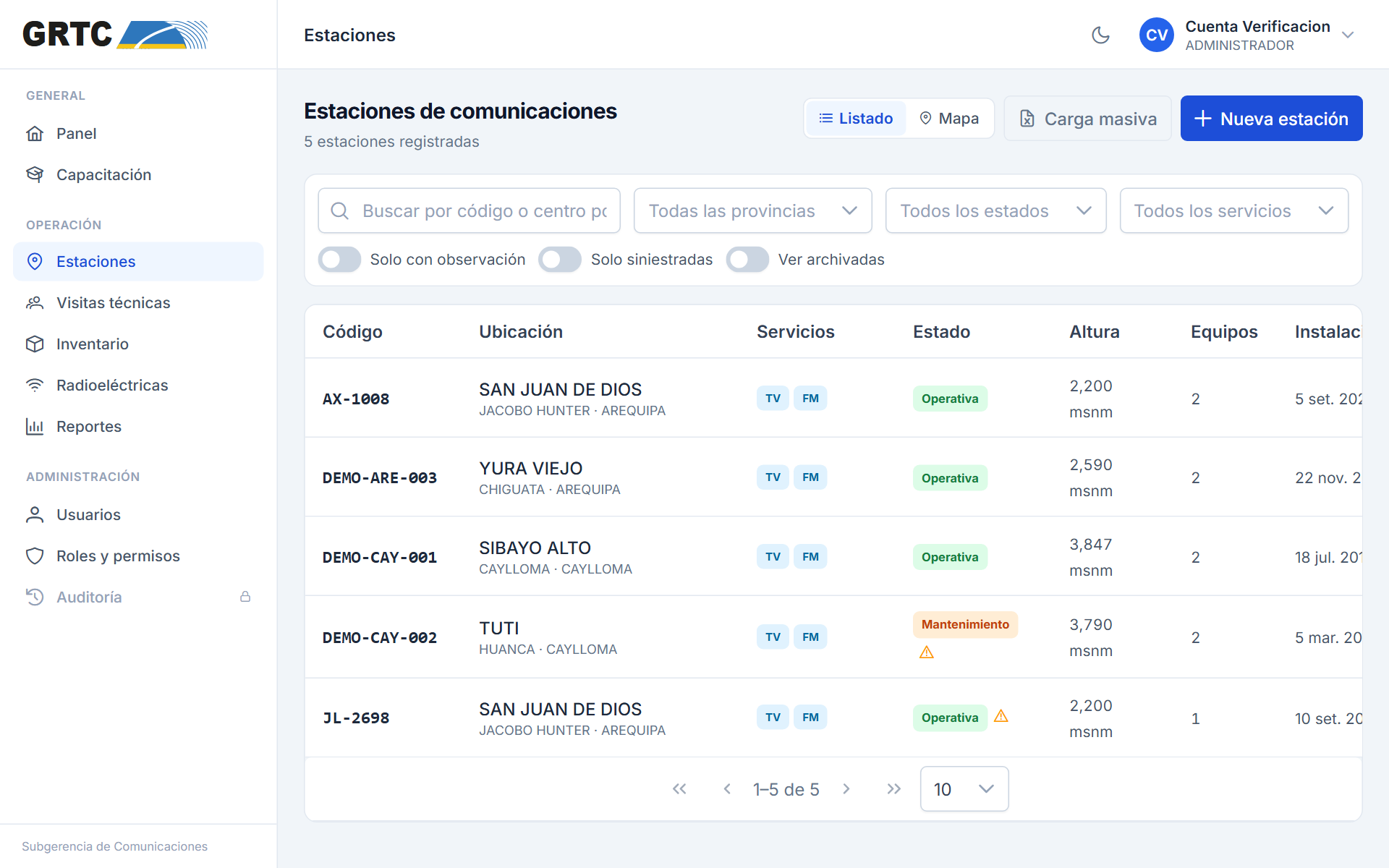Click the search magnifier icon
The height and width of the screenshot is (868, 1389).
click(339, 210)
